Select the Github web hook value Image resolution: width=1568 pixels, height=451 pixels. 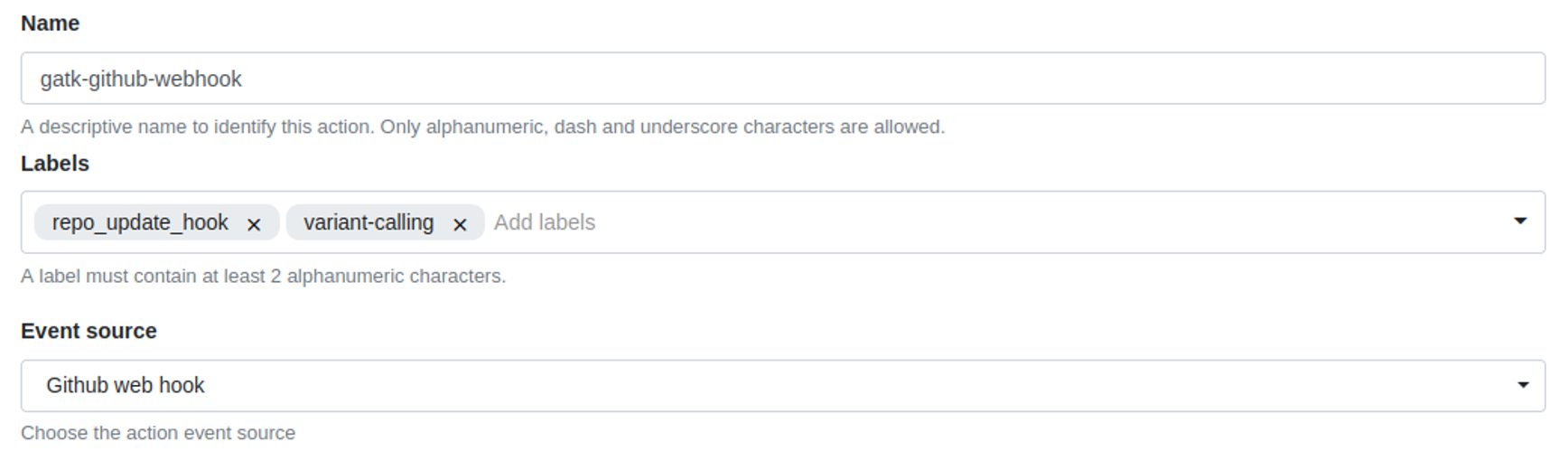[126, 385]
